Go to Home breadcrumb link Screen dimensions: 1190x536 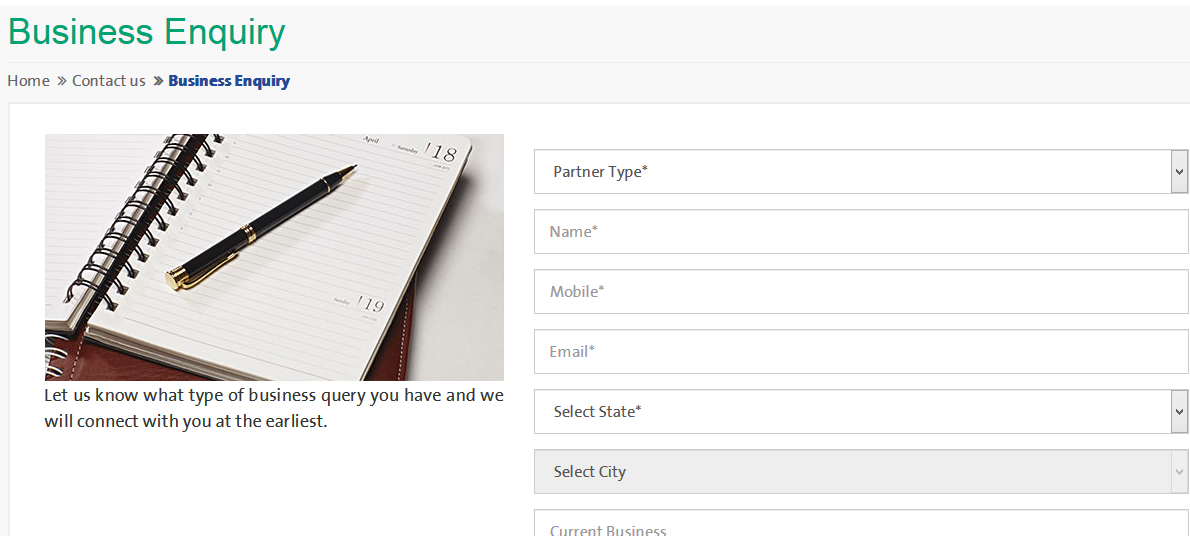tap(29, 80)
